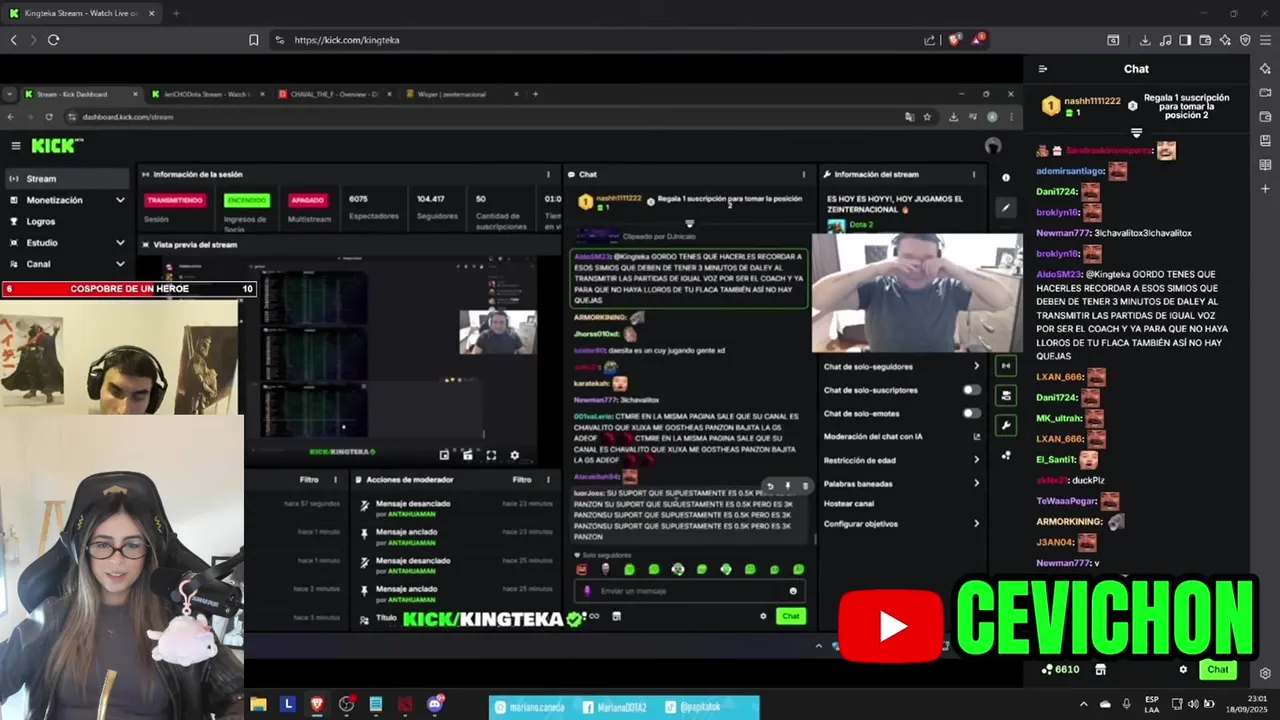
Task: Expand the chat leaderboard arrow
Action: click(x=1136, y=133)
